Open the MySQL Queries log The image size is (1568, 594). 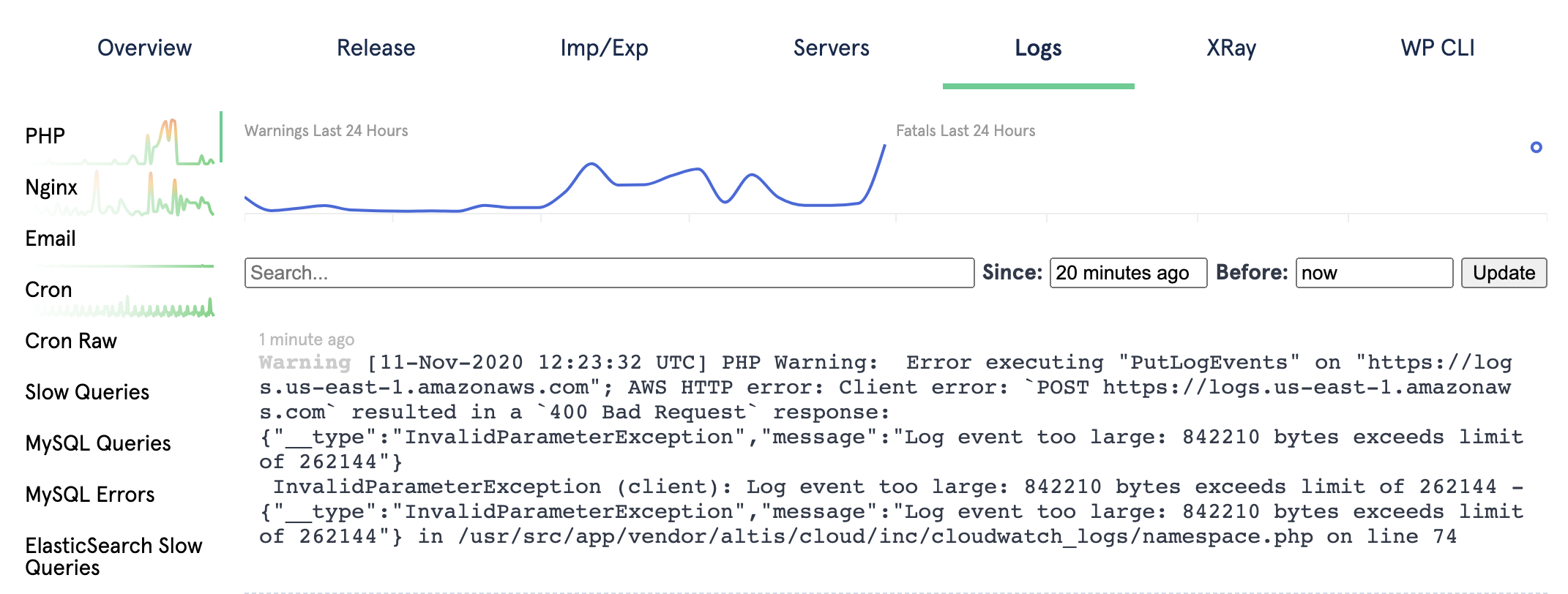point(97,443)
